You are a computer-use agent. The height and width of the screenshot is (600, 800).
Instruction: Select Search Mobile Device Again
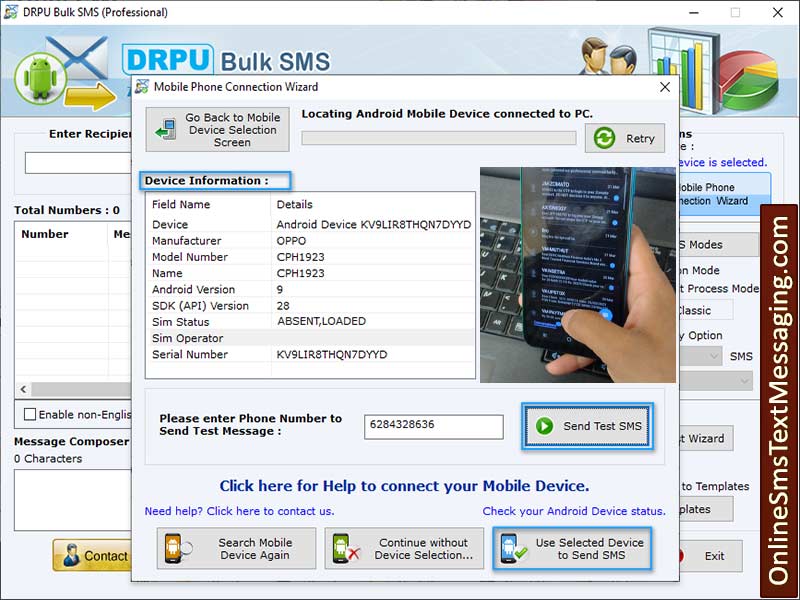pyautogui.click(x=236, y=548)
